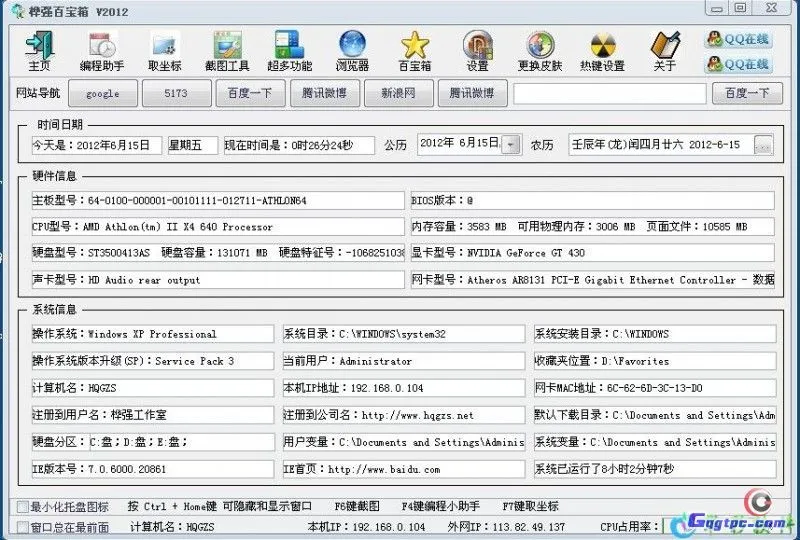The image size is (800, 540).
Task: Select the 取坐标 coordinate picker tool
Action: (x=165, y=51)
